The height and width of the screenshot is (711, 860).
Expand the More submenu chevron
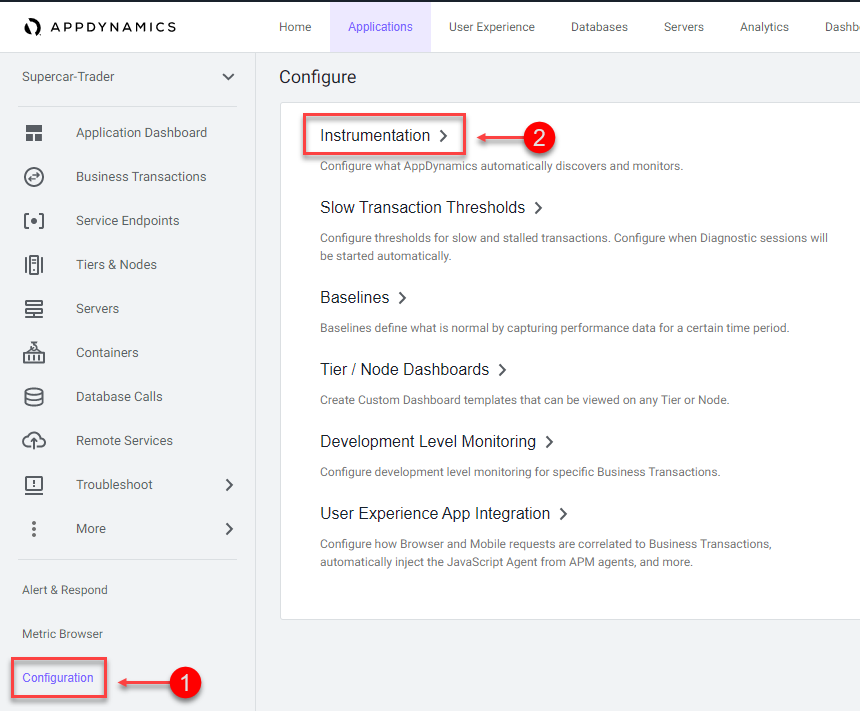point(229,529)
